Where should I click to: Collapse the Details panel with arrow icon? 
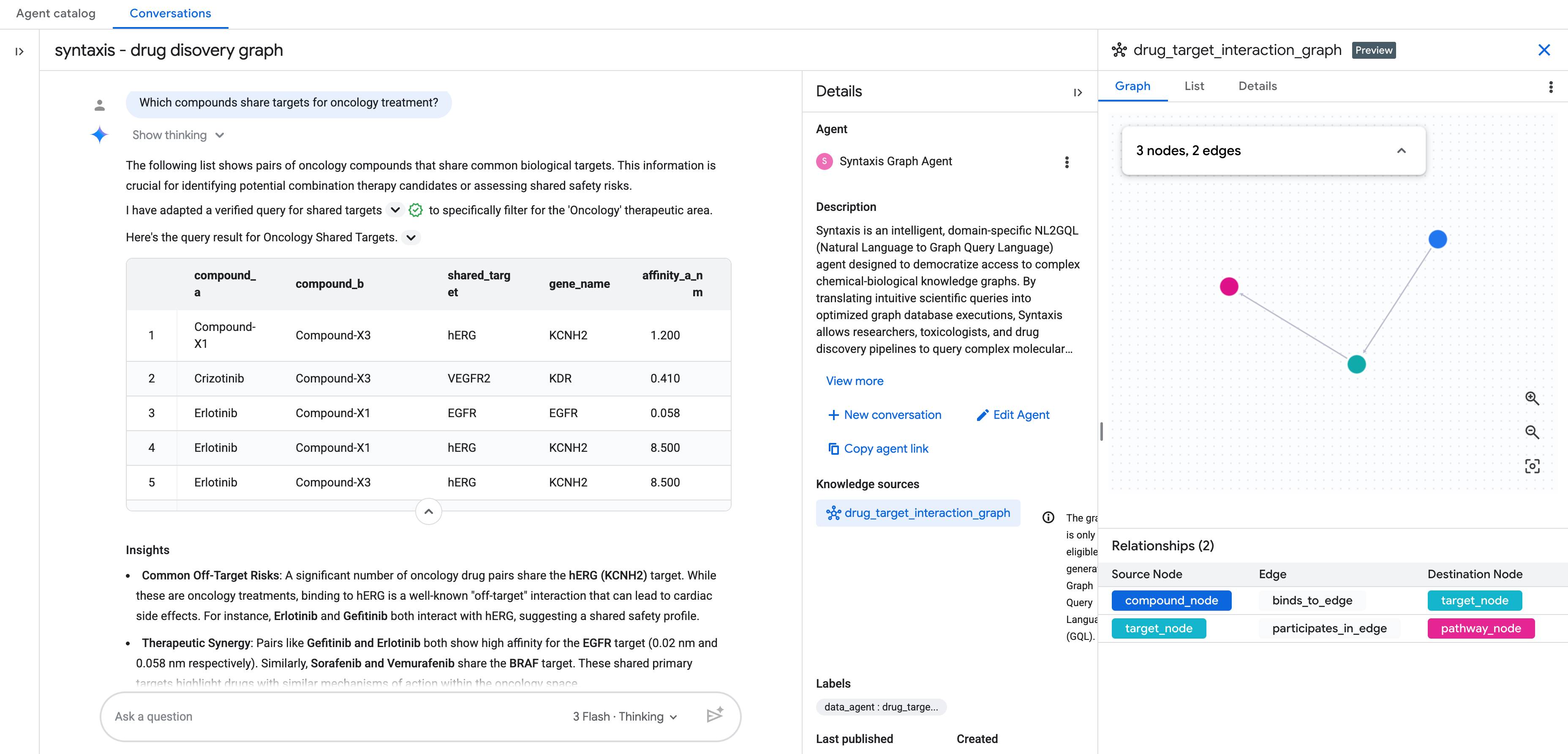1078,93
